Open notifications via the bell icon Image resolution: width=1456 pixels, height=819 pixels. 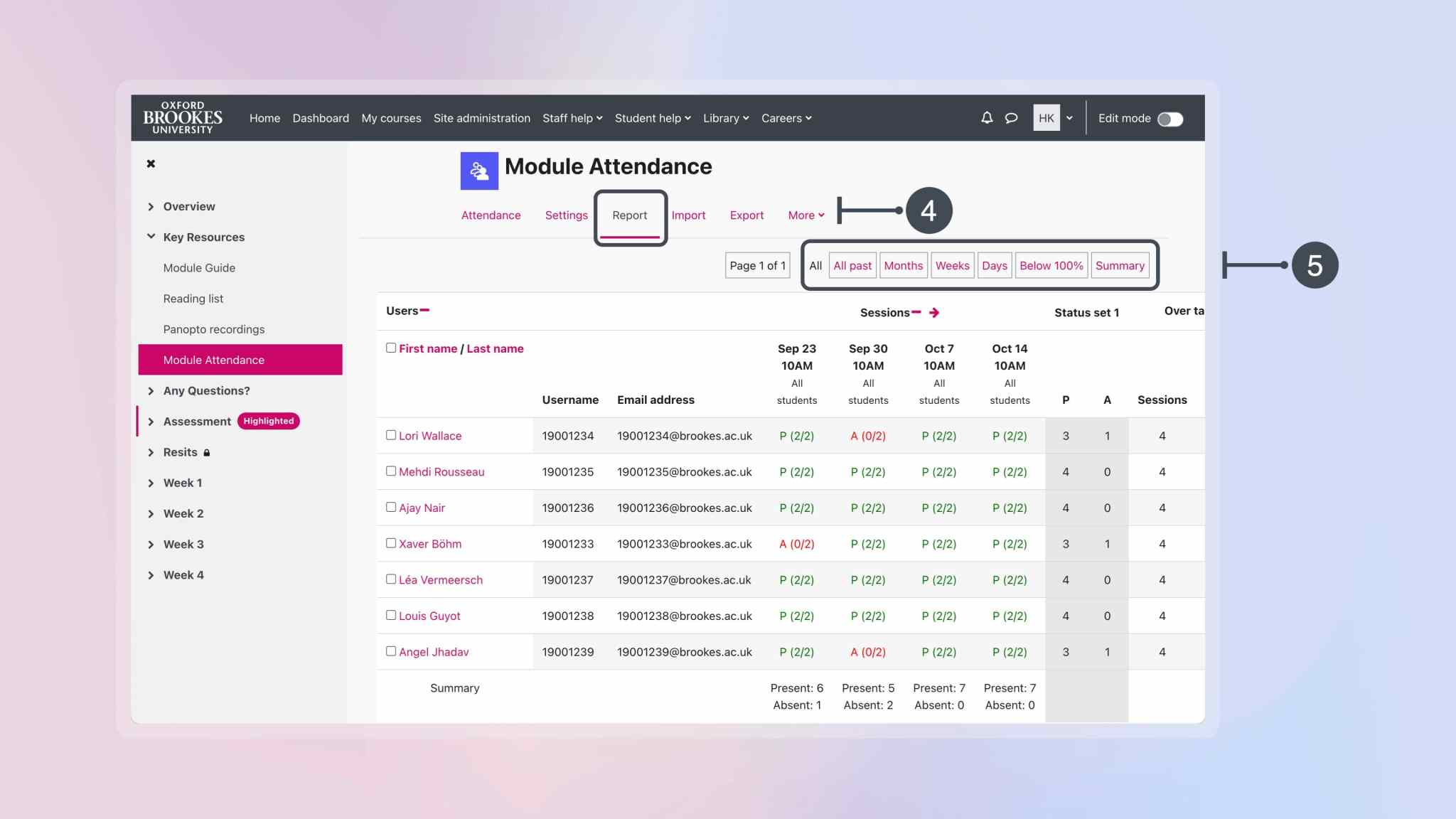[x=987, y=118]
